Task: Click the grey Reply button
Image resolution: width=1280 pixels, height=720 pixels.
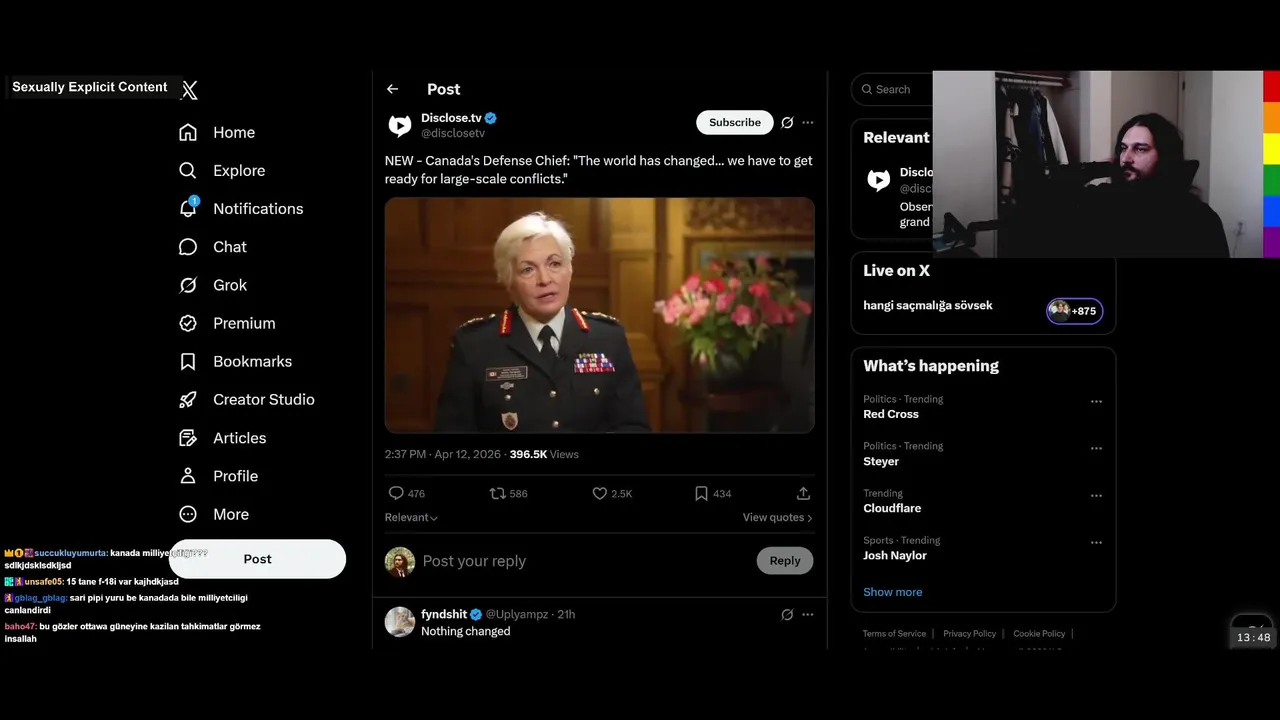Action: coord(785,561)
